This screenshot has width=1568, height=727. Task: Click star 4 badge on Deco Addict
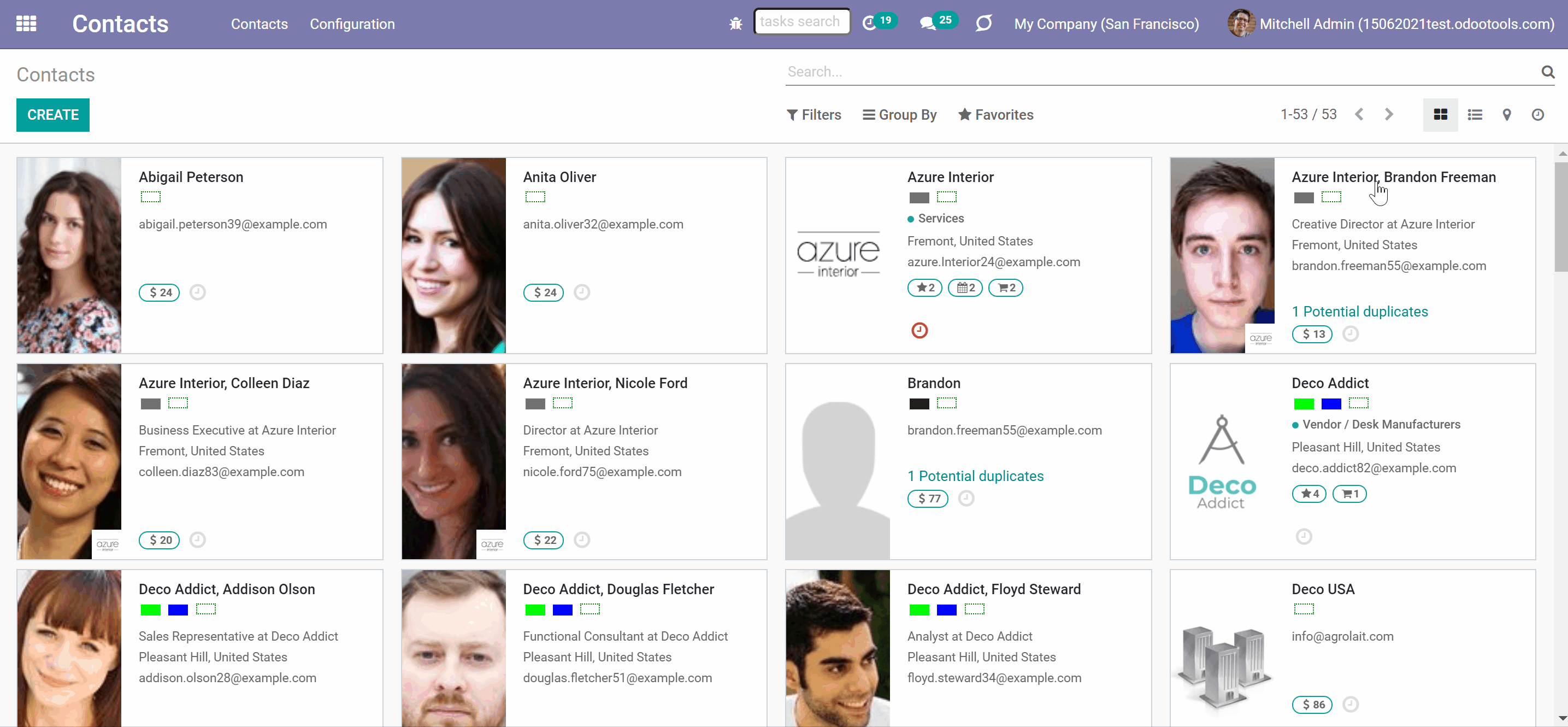[x=1308, y=493]
